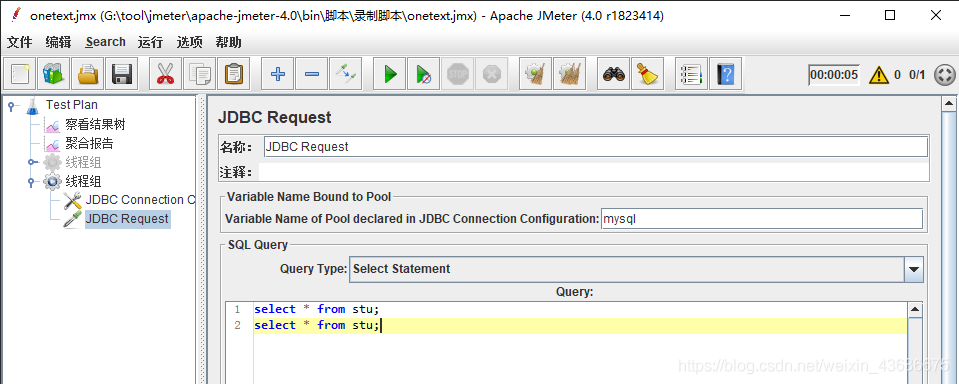Click highlighted query line 2 in editor
This screenshot has height=384, width=959.
[x=580, y=325]
